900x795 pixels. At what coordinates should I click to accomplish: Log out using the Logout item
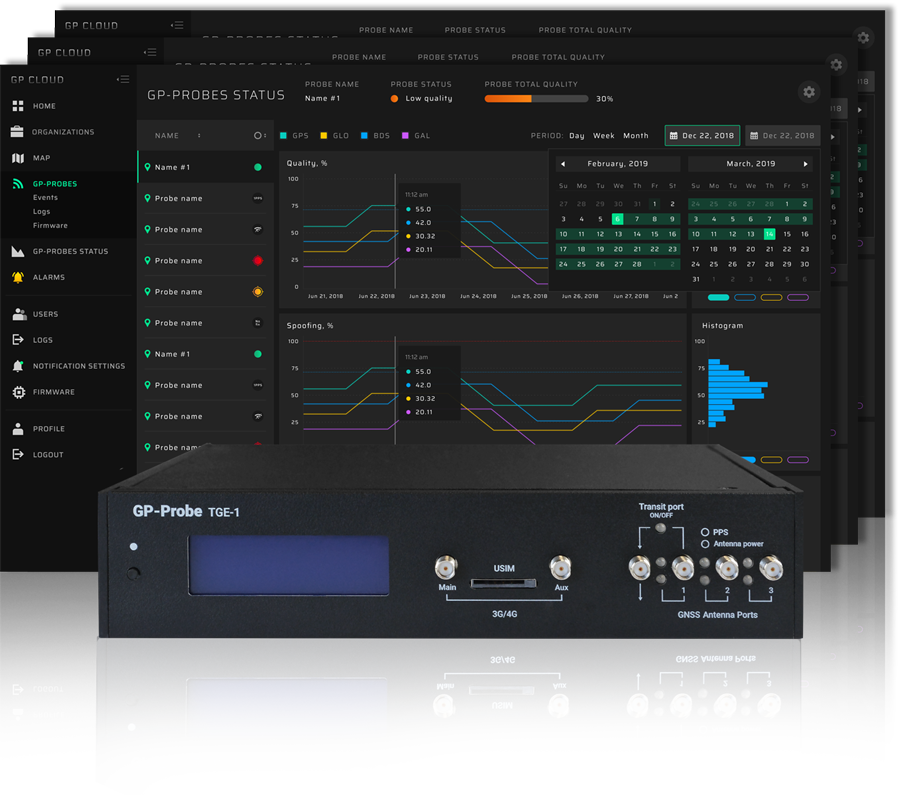point(38,455)
